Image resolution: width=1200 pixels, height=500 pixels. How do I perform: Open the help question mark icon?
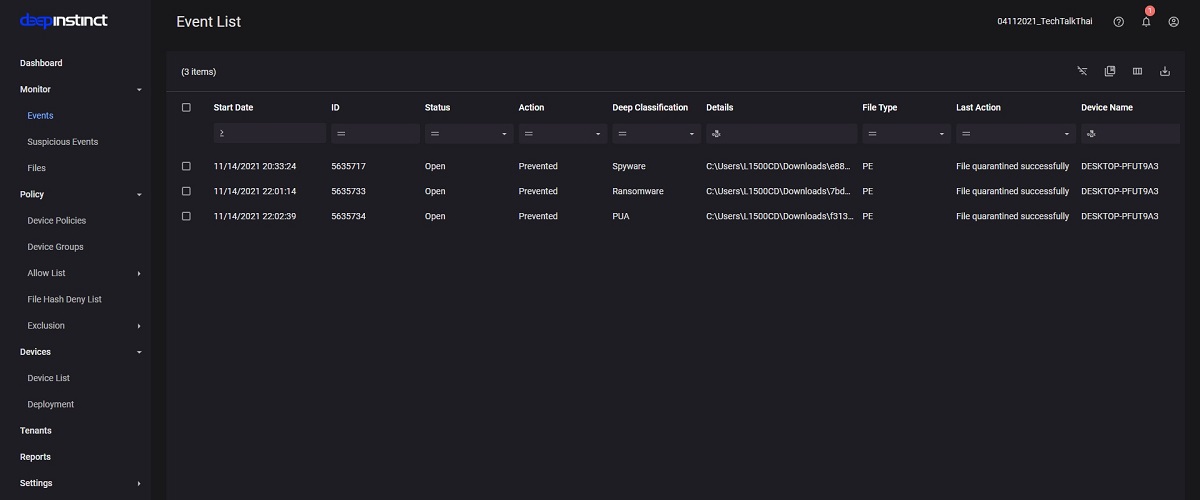pyautogui.click(x=1118, y=22)
